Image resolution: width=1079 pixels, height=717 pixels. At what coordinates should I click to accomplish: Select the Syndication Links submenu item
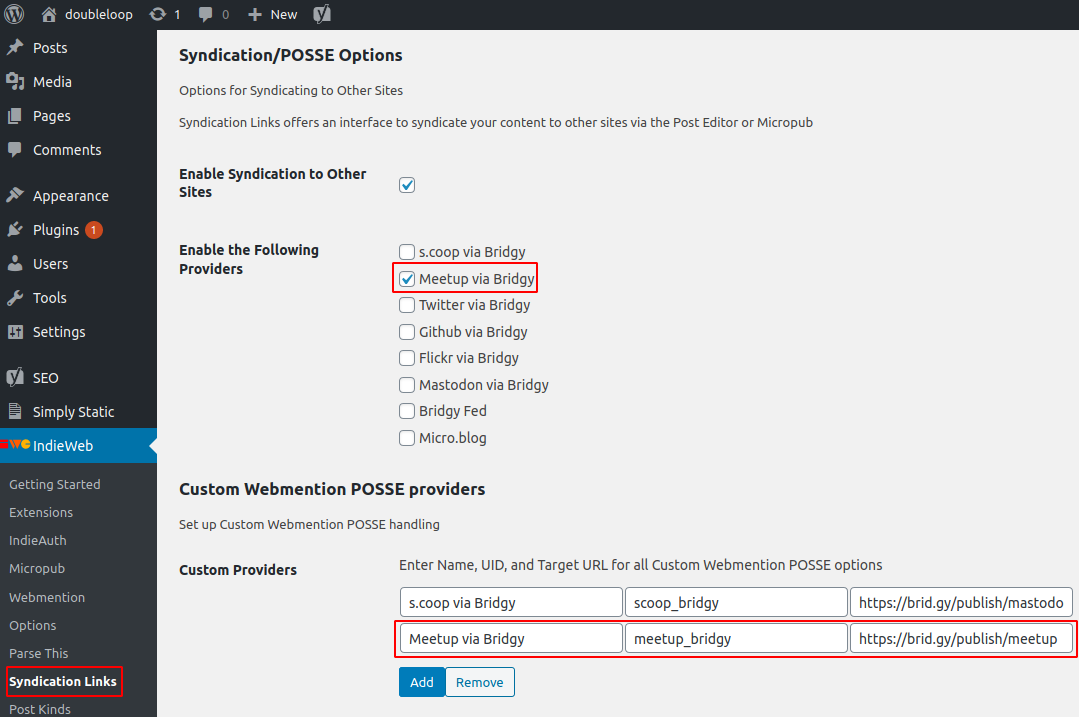63,681
